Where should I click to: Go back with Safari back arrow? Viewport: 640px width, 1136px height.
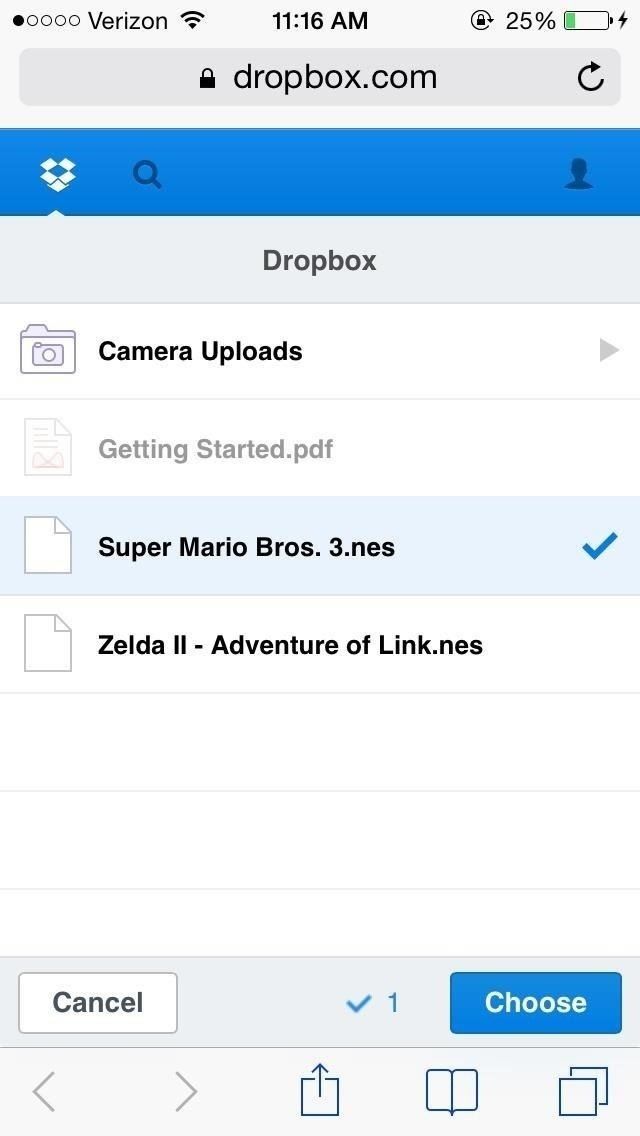(44, 1091)
